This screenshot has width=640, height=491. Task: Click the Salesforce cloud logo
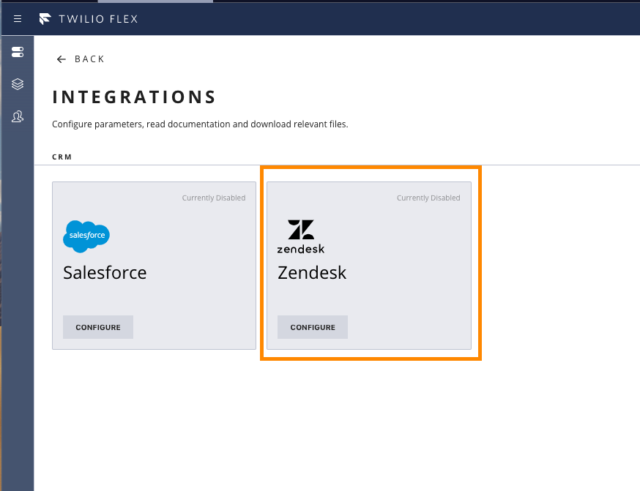[x=86, y=236]
